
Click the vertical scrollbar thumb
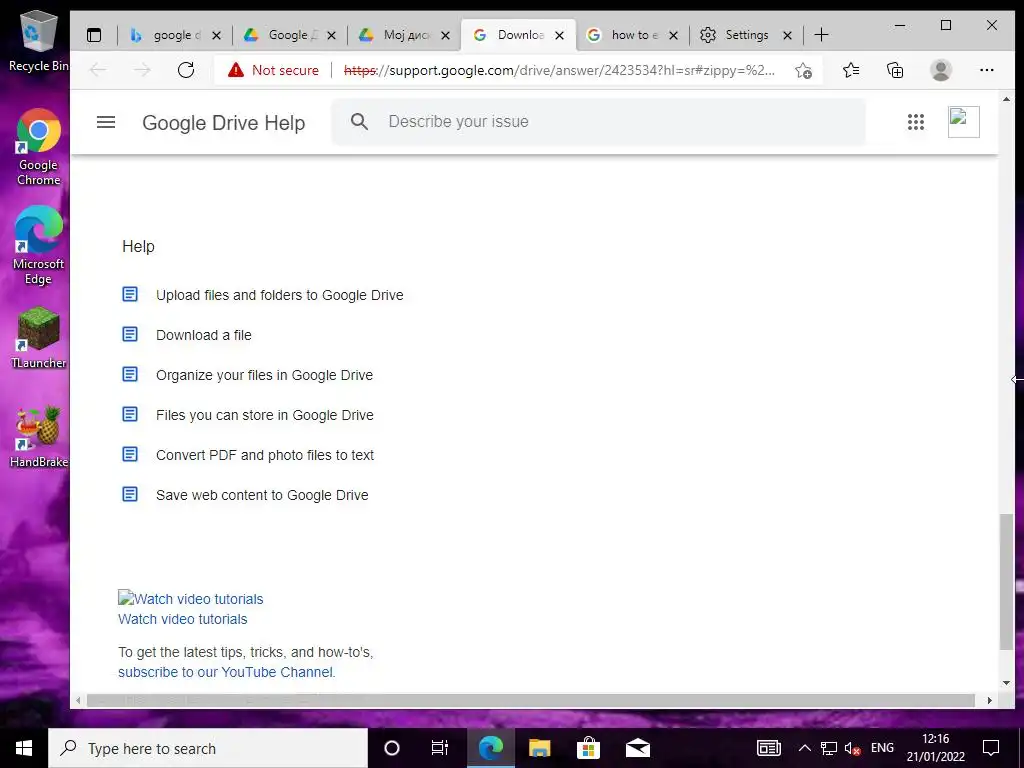[x=1006, y=581]
